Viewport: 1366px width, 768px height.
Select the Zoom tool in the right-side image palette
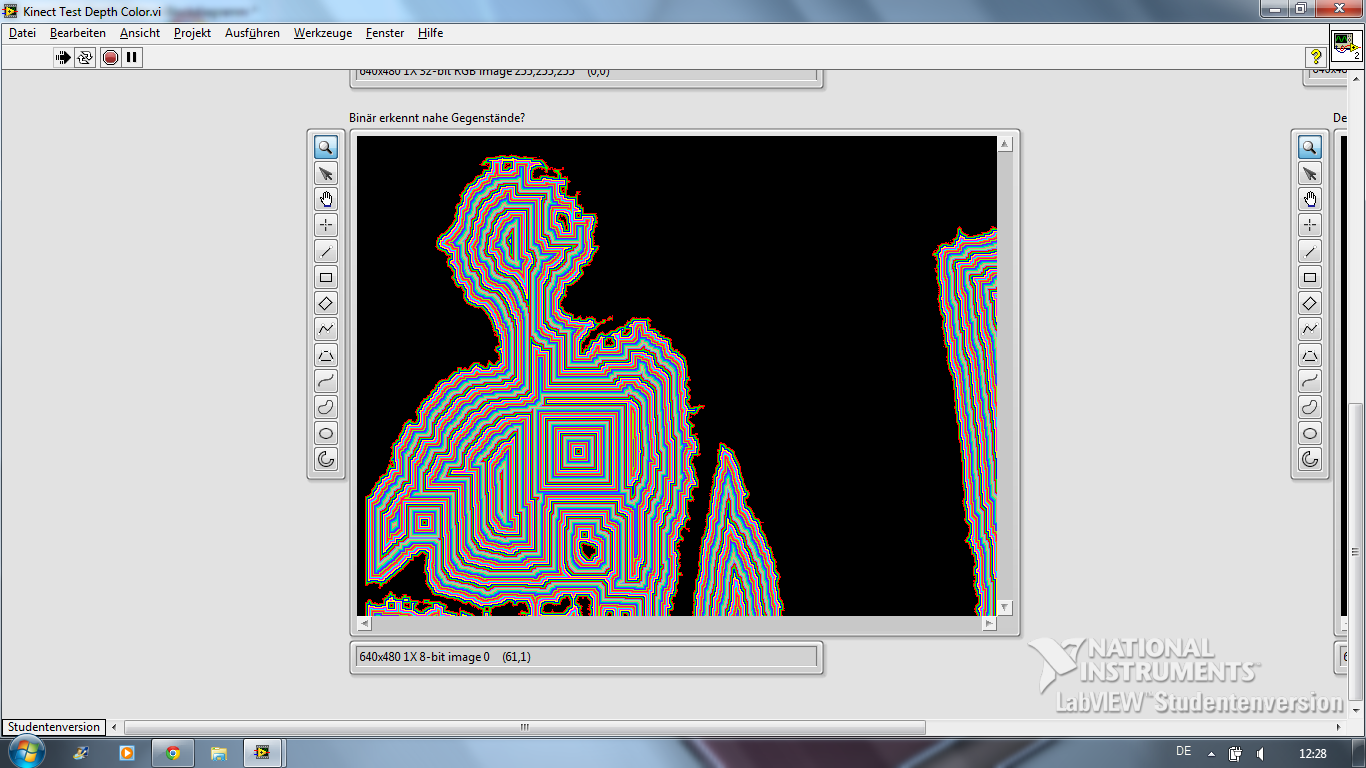pos(1310,147)
